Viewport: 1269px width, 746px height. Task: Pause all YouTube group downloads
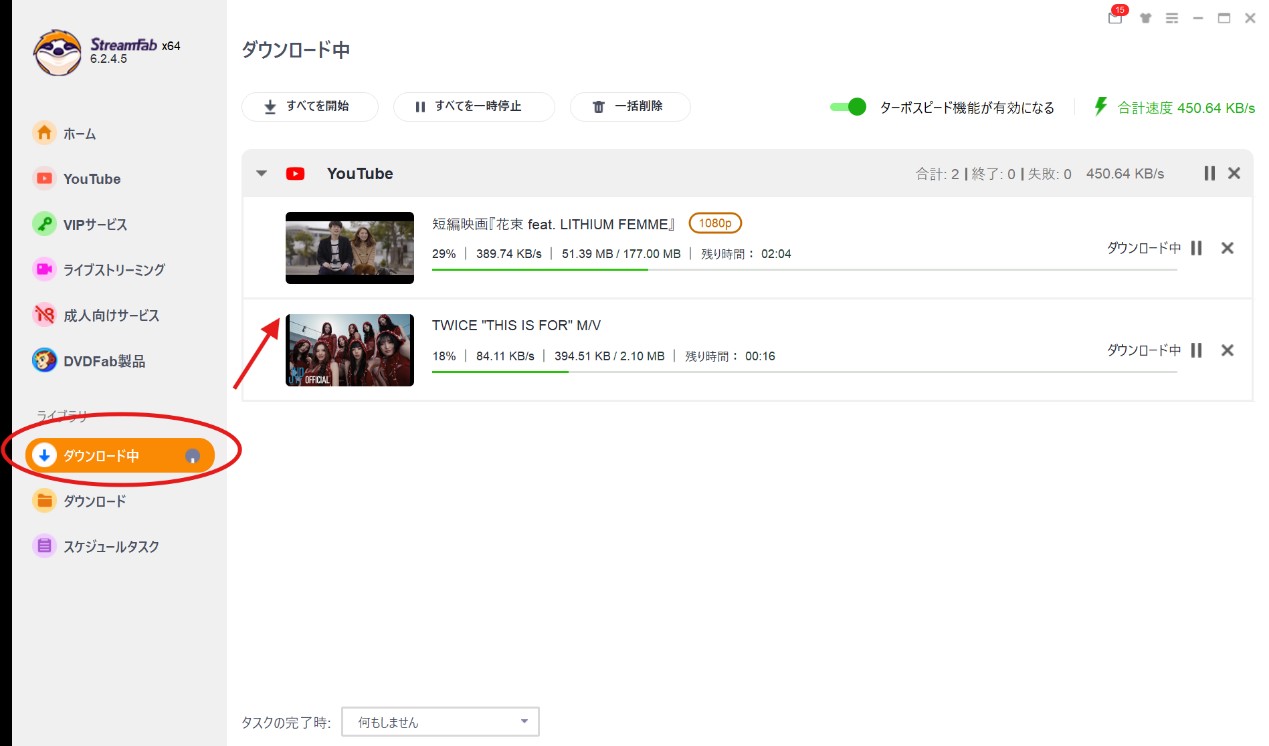[x=1209, y=173]
